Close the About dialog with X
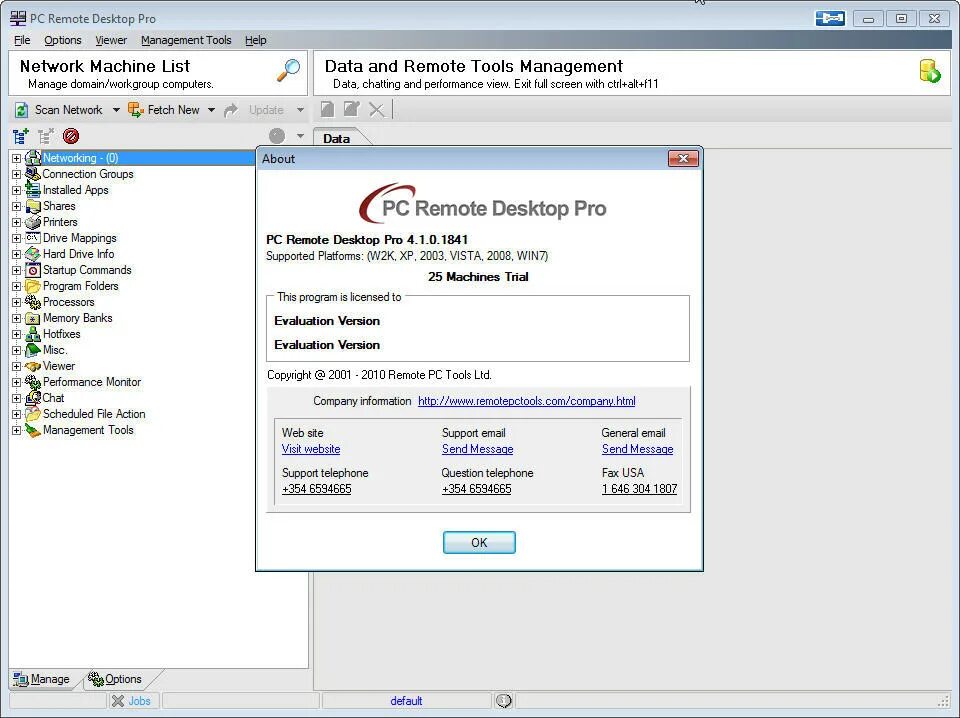The width and height of the screenshot is (960, 718). pyautogui.click(x=683, y=159)
